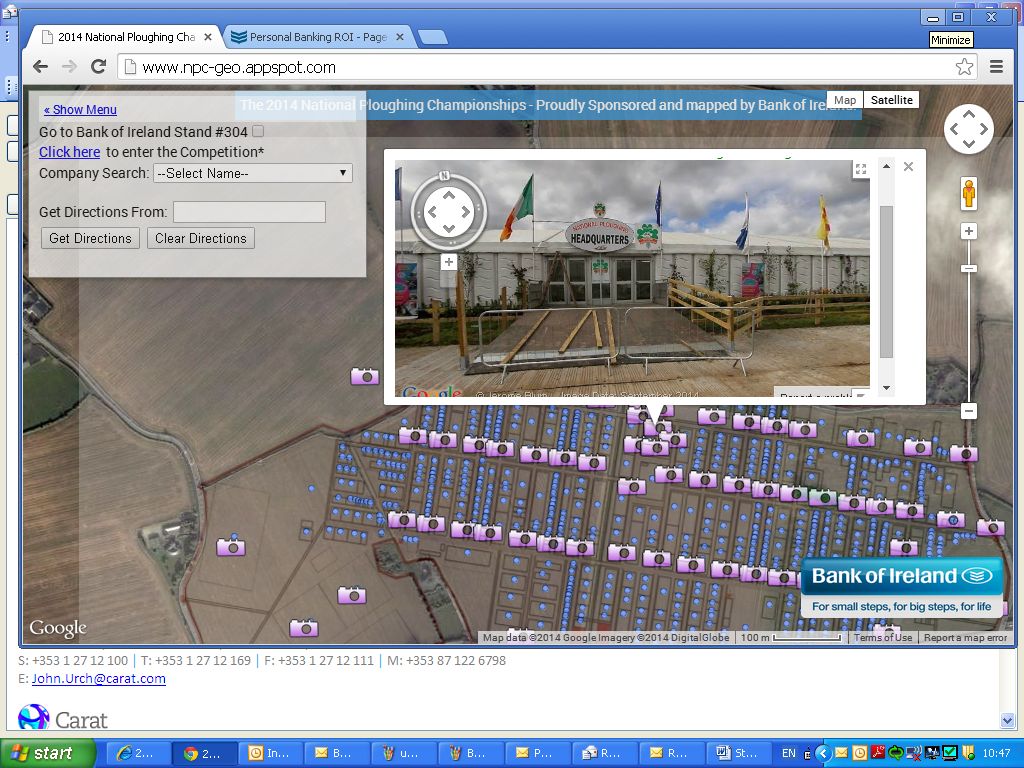Tick Go to Bank of Ireland Stand #304
This screenshot has width=1024, height=768.
259,131
